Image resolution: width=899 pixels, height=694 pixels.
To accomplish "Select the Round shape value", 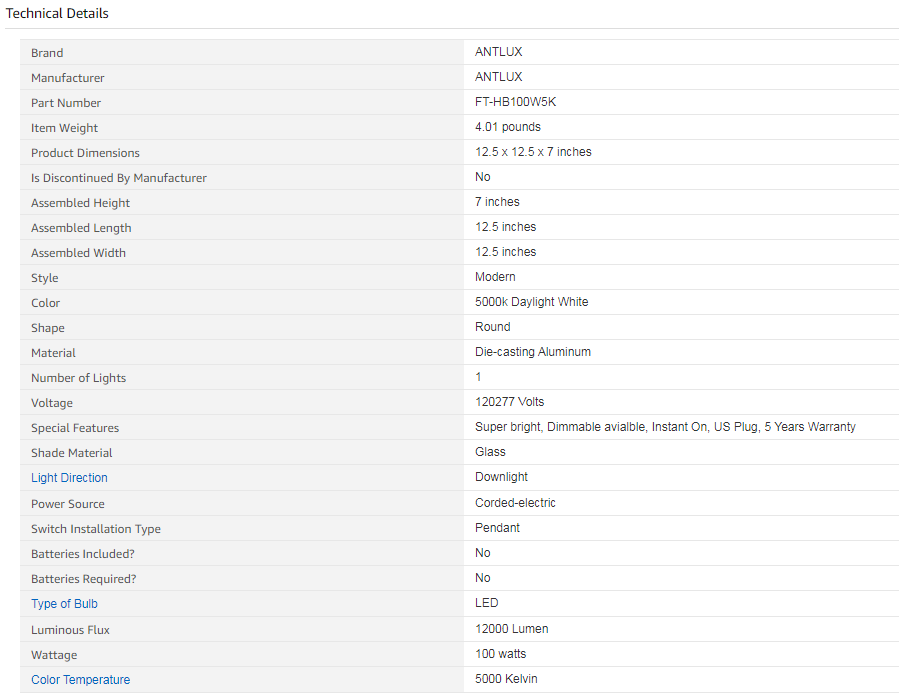I will coord(493,327).
